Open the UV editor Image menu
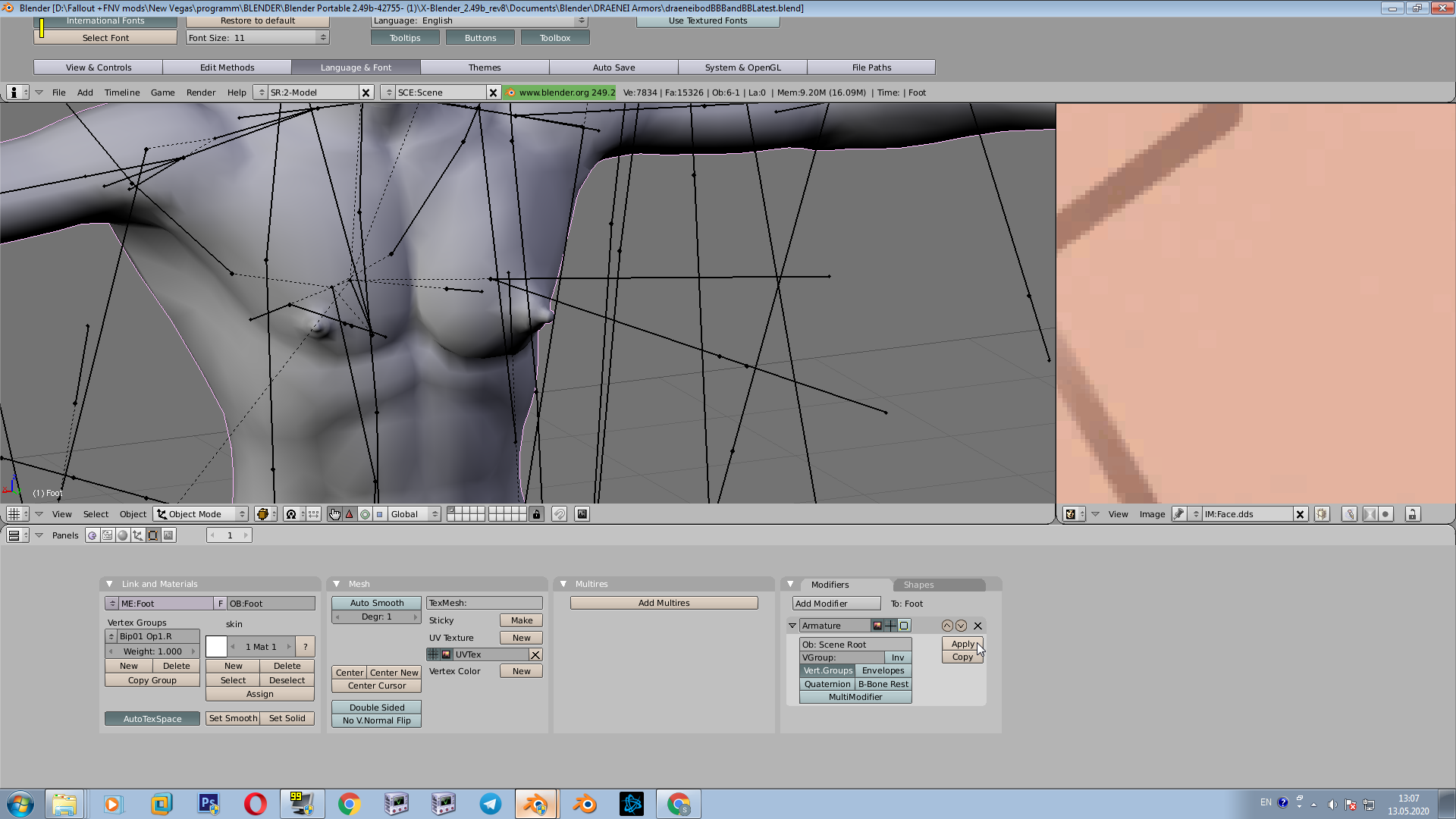 point(1152,514)
